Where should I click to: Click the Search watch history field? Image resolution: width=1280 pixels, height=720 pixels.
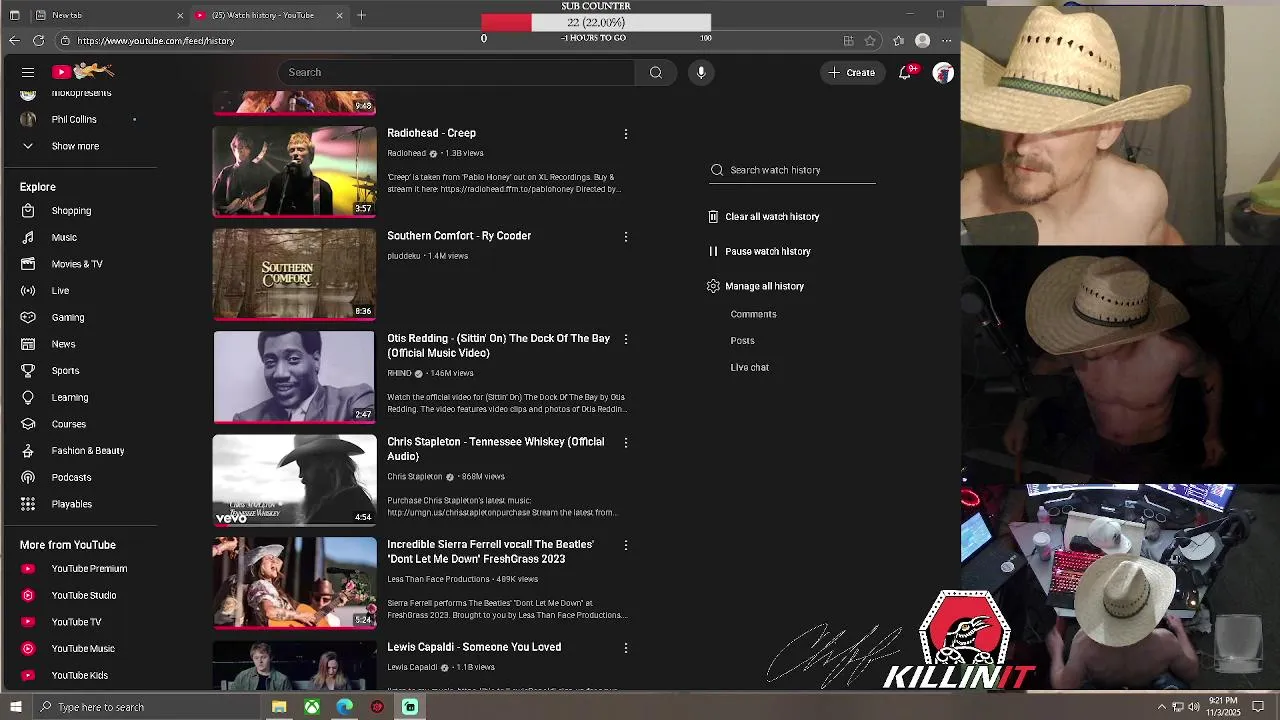coord(792,170)
